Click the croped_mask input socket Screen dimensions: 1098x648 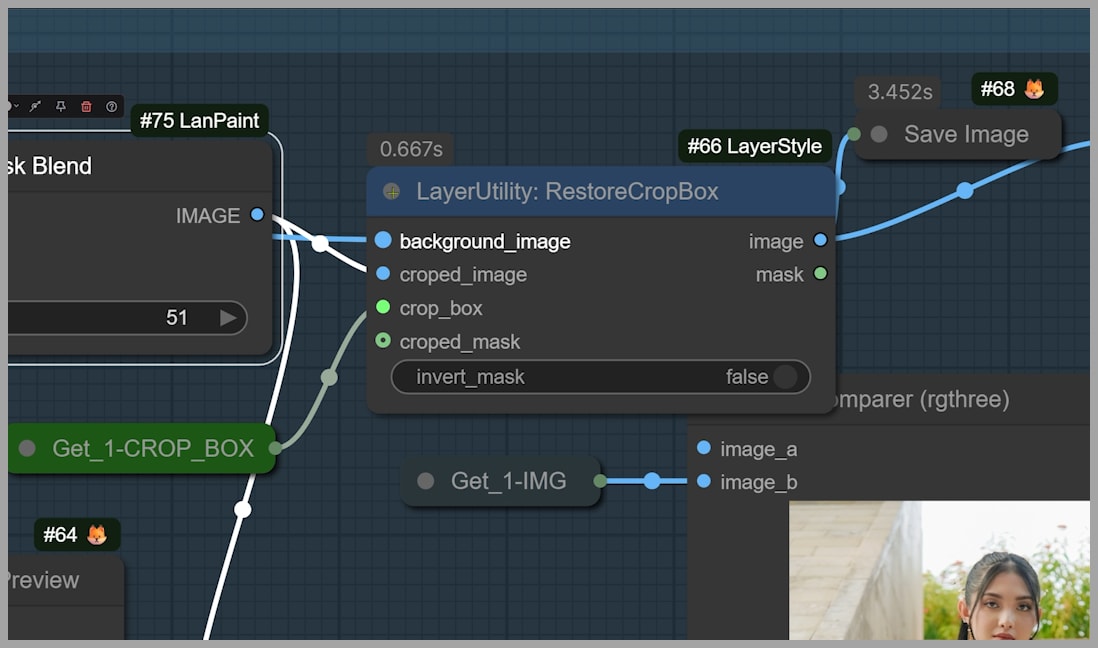pyautogui.click(x=383, y=341)
